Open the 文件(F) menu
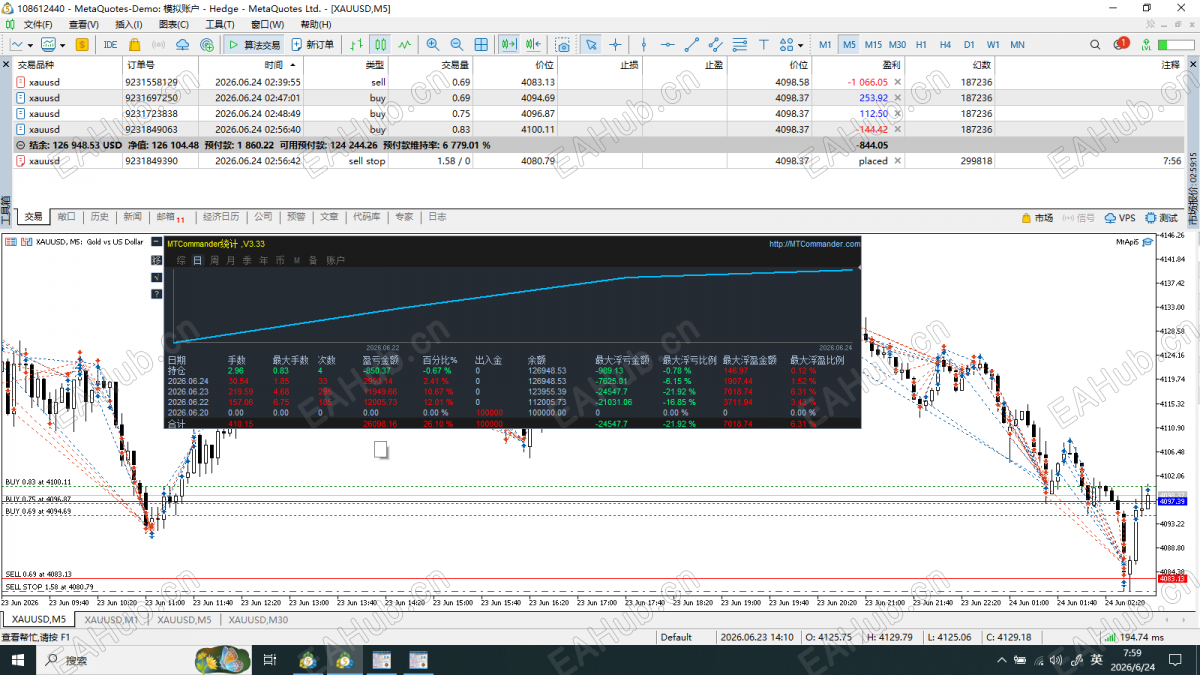The width and height of the screenshot is (1200, 675). point(38,24)
